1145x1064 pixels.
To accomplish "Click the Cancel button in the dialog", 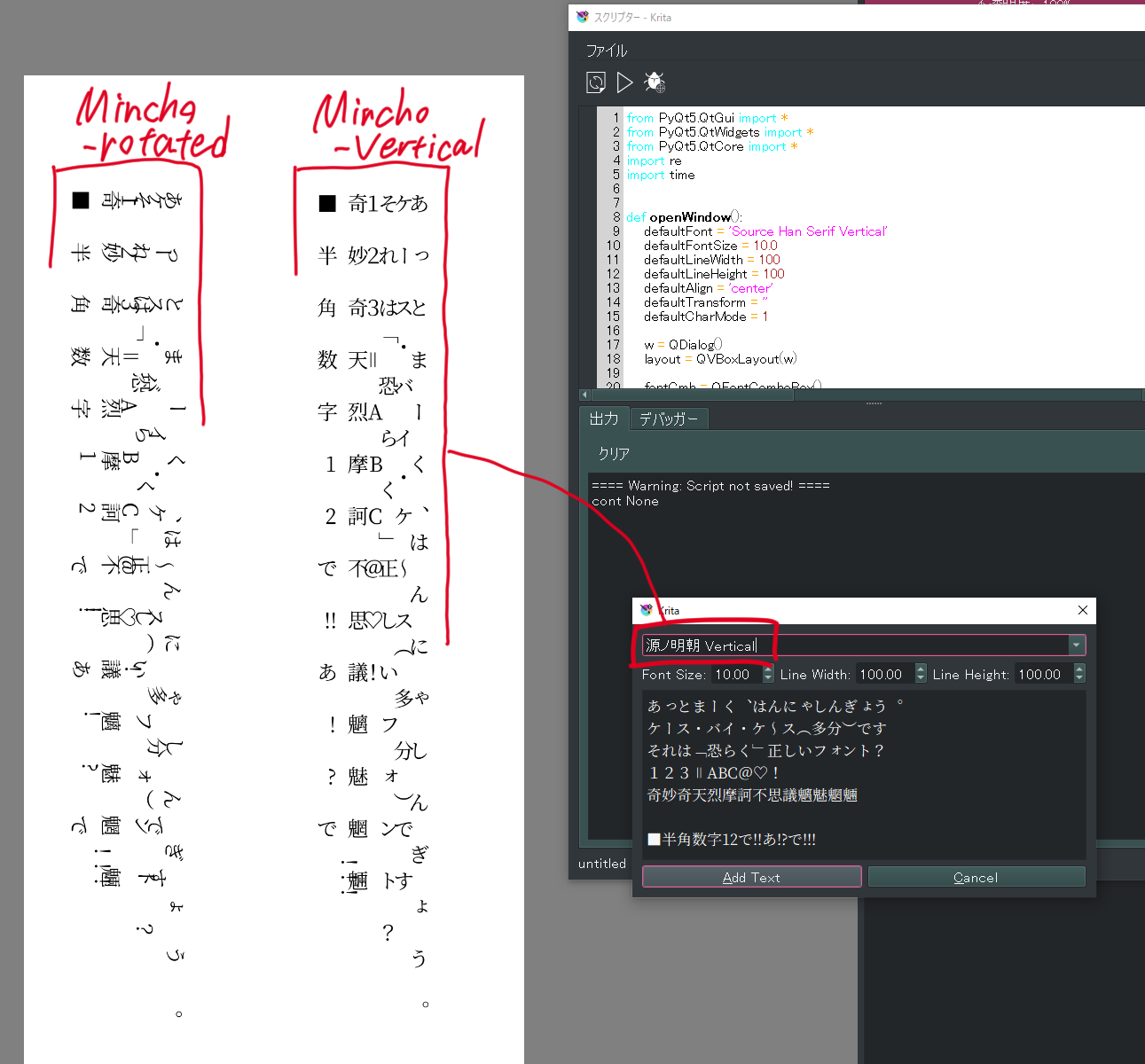I will pyautogui.click(x=976, y=877).
